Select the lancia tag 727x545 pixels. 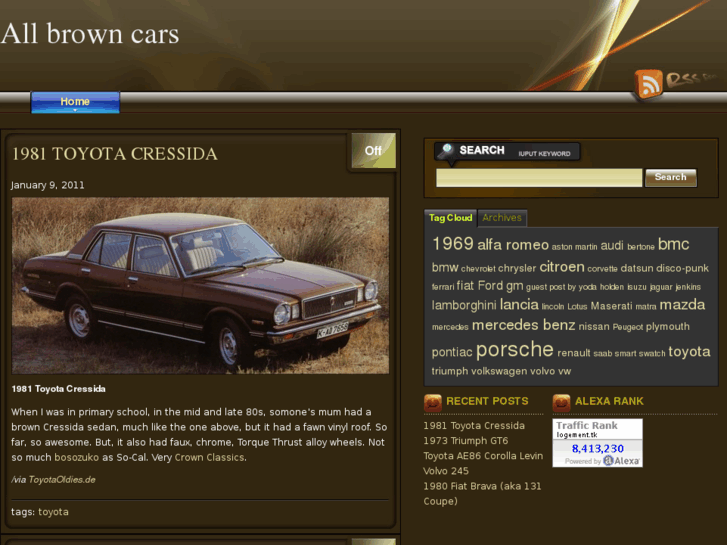pyautogui.click(x=519, y=305)
